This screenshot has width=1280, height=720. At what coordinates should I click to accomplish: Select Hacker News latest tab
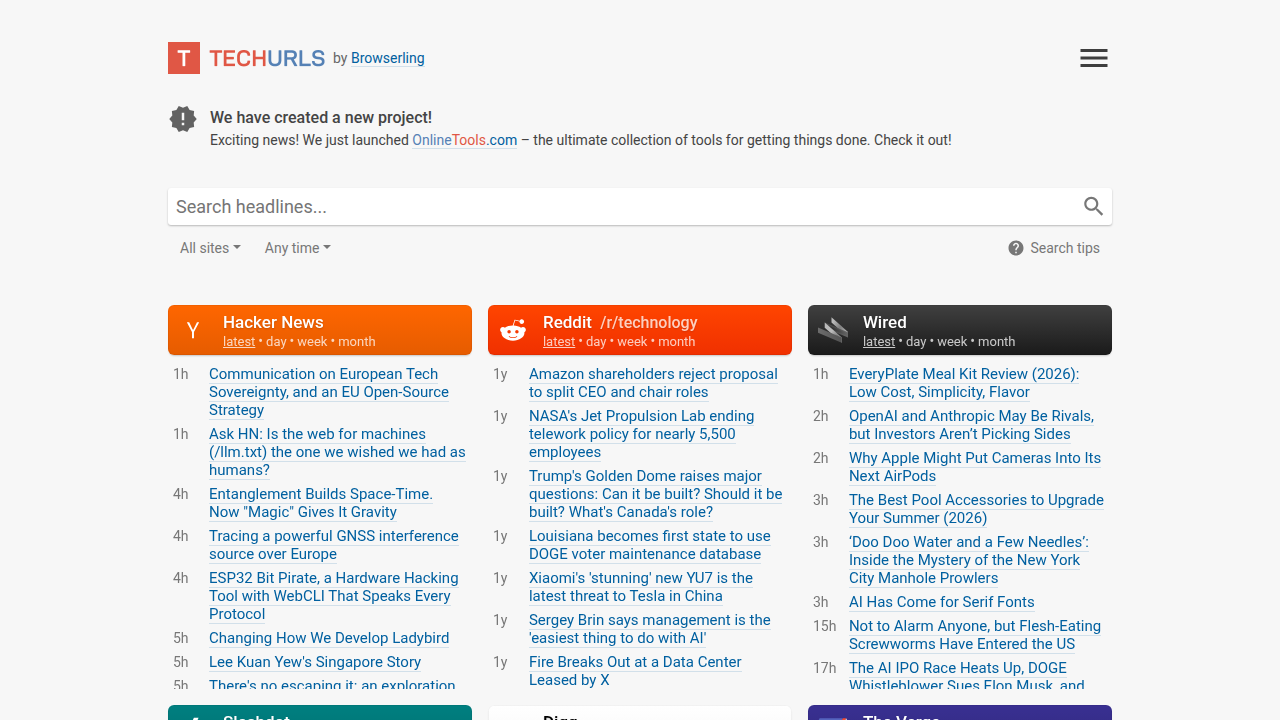pos(239,341)
